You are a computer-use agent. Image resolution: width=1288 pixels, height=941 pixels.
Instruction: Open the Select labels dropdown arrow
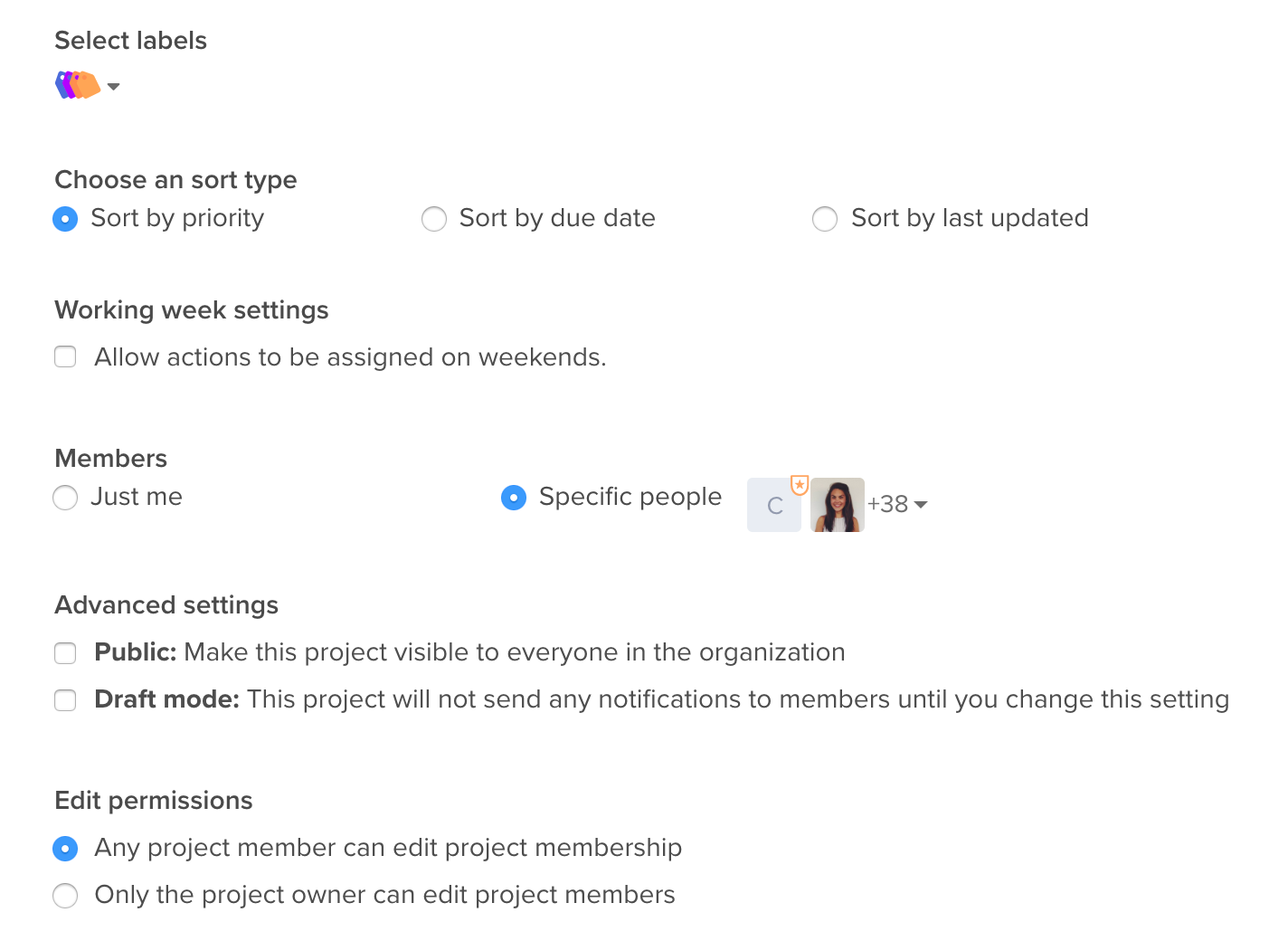[114, 87]
